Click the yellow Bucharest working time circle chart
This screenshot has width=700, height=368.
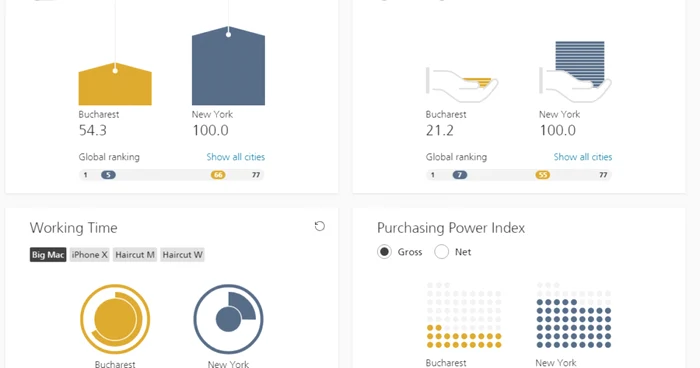[115, 319]
